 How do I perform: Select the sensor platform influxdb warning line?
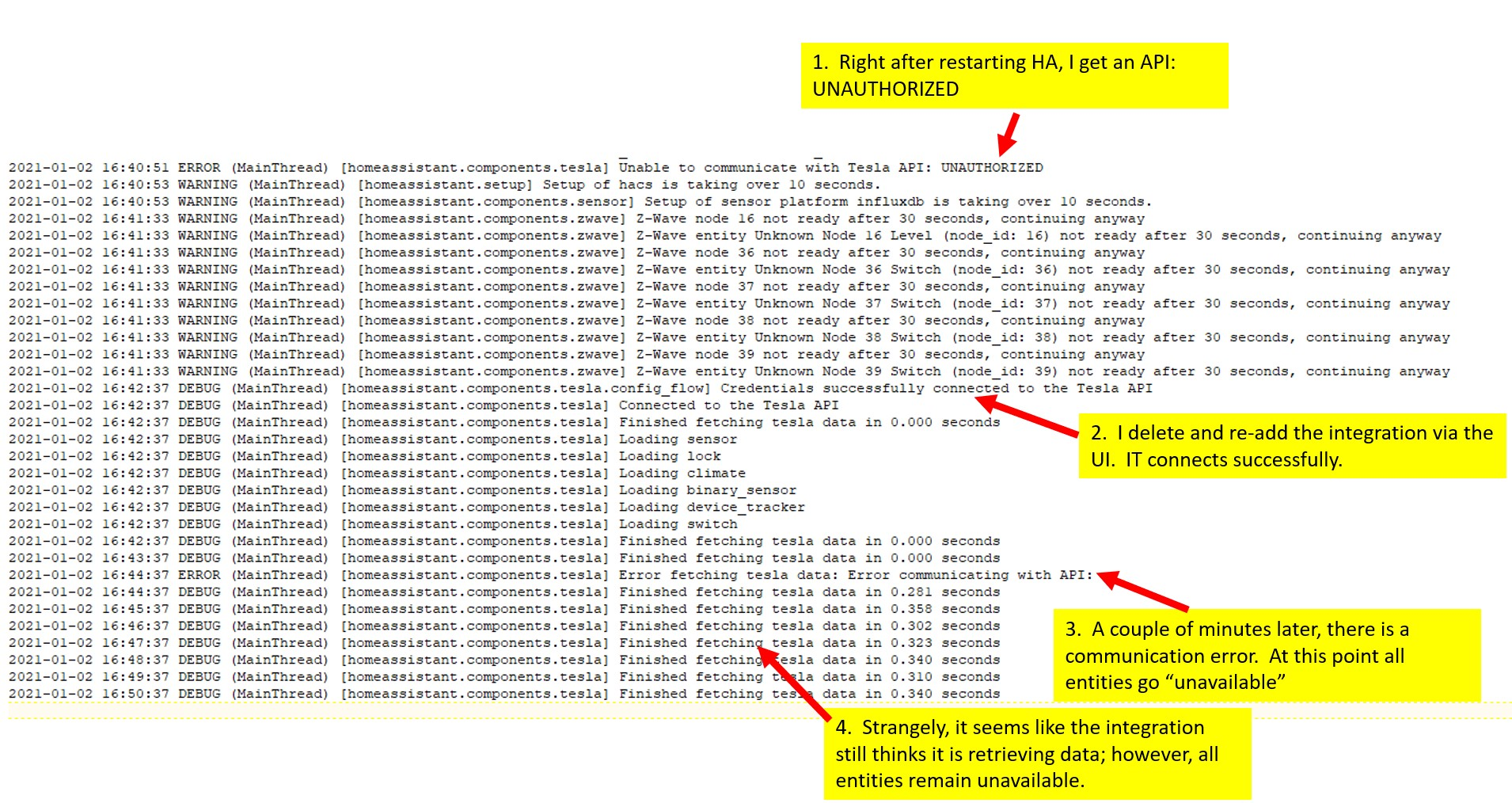coord(580,202)
